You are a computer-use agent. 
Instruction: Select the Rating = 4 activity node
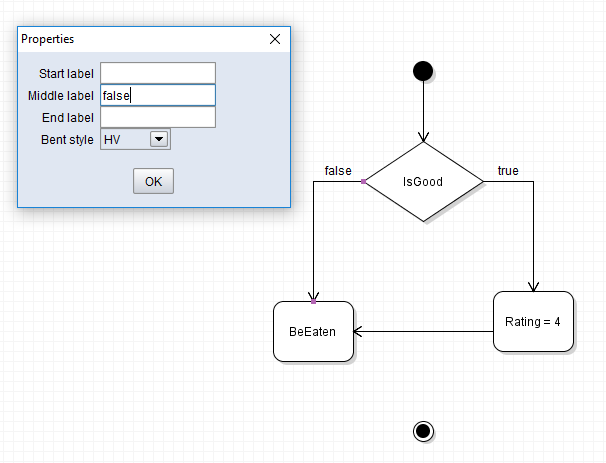(533, 321)
